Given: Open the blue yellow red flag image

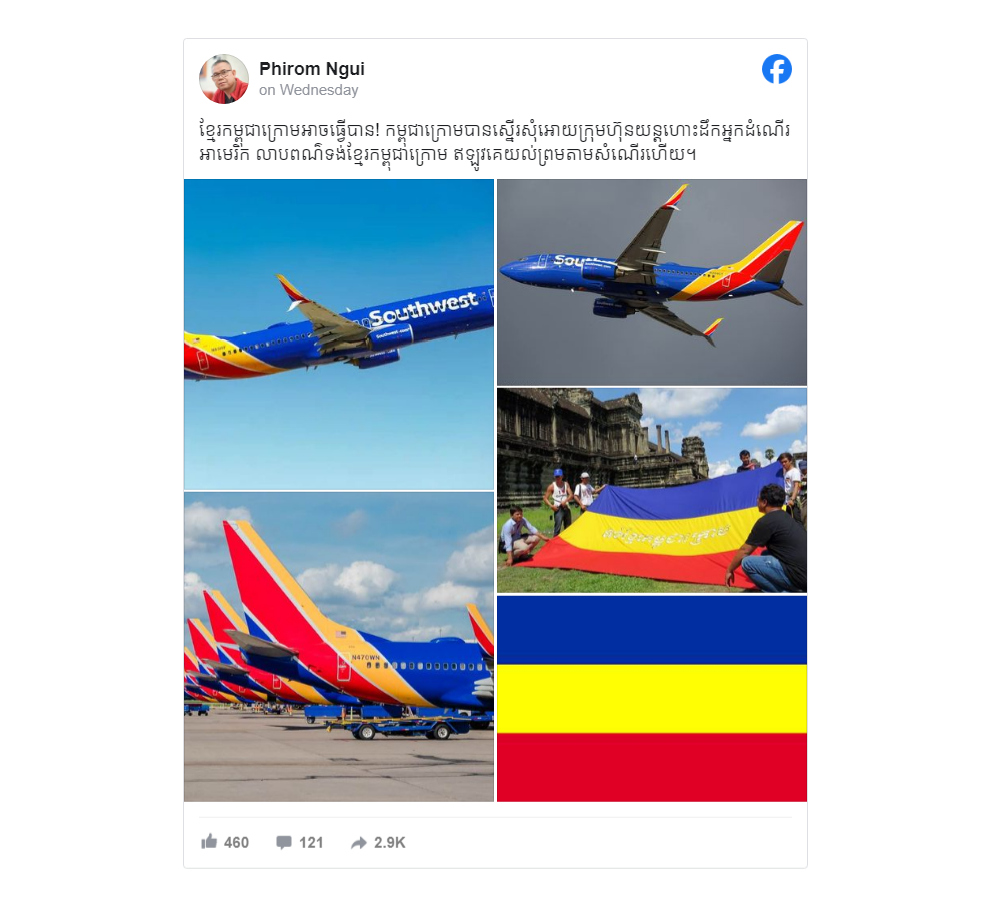Looking at the screenshot, I should tap(652, 699).
